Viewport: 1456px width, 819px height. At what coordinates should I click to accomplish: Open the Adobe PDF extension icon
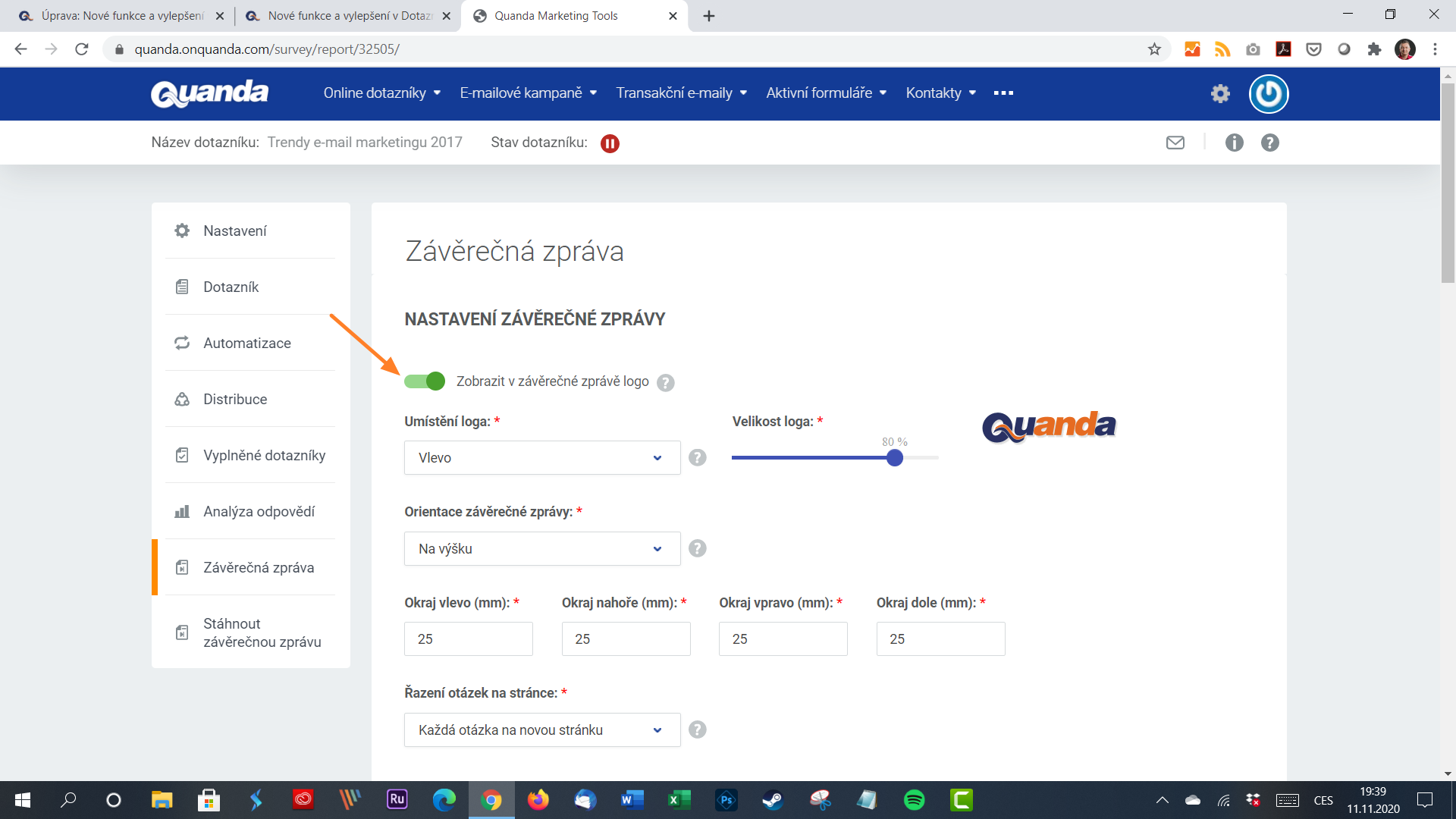point(1283,49)
